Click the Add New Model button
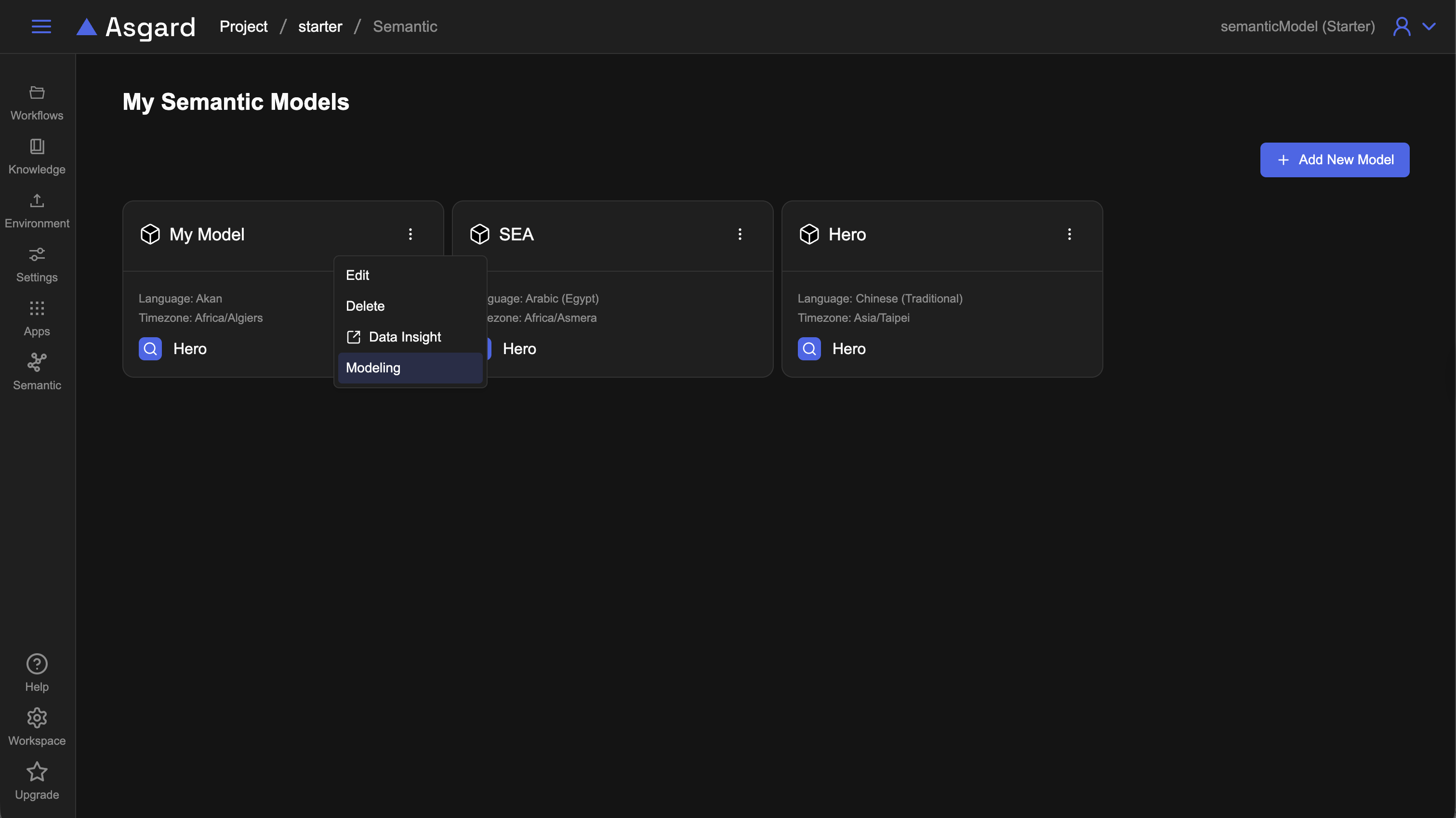This screenshot has height=818, width=1456. coord(1335,160)
